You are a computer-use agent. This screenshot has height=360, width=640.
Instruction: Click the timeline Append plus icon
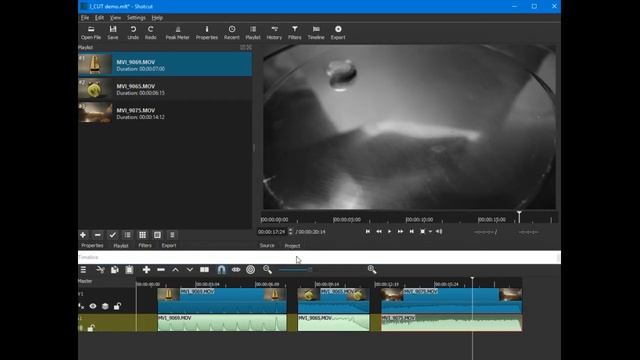146,270
